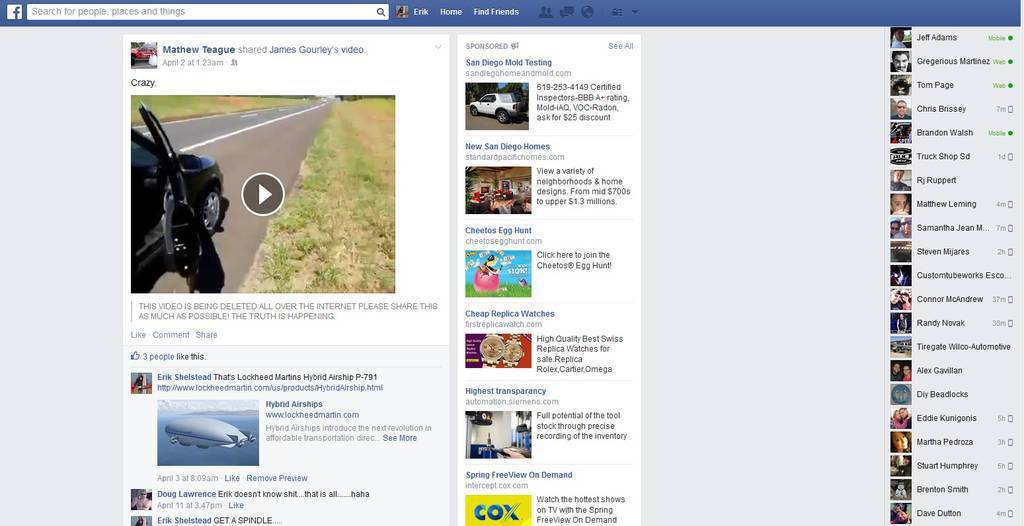Screen dimensions: 1024x526
Task: Open the lockheedmartin.com HybridAirship URL
Action: [270, 387]
